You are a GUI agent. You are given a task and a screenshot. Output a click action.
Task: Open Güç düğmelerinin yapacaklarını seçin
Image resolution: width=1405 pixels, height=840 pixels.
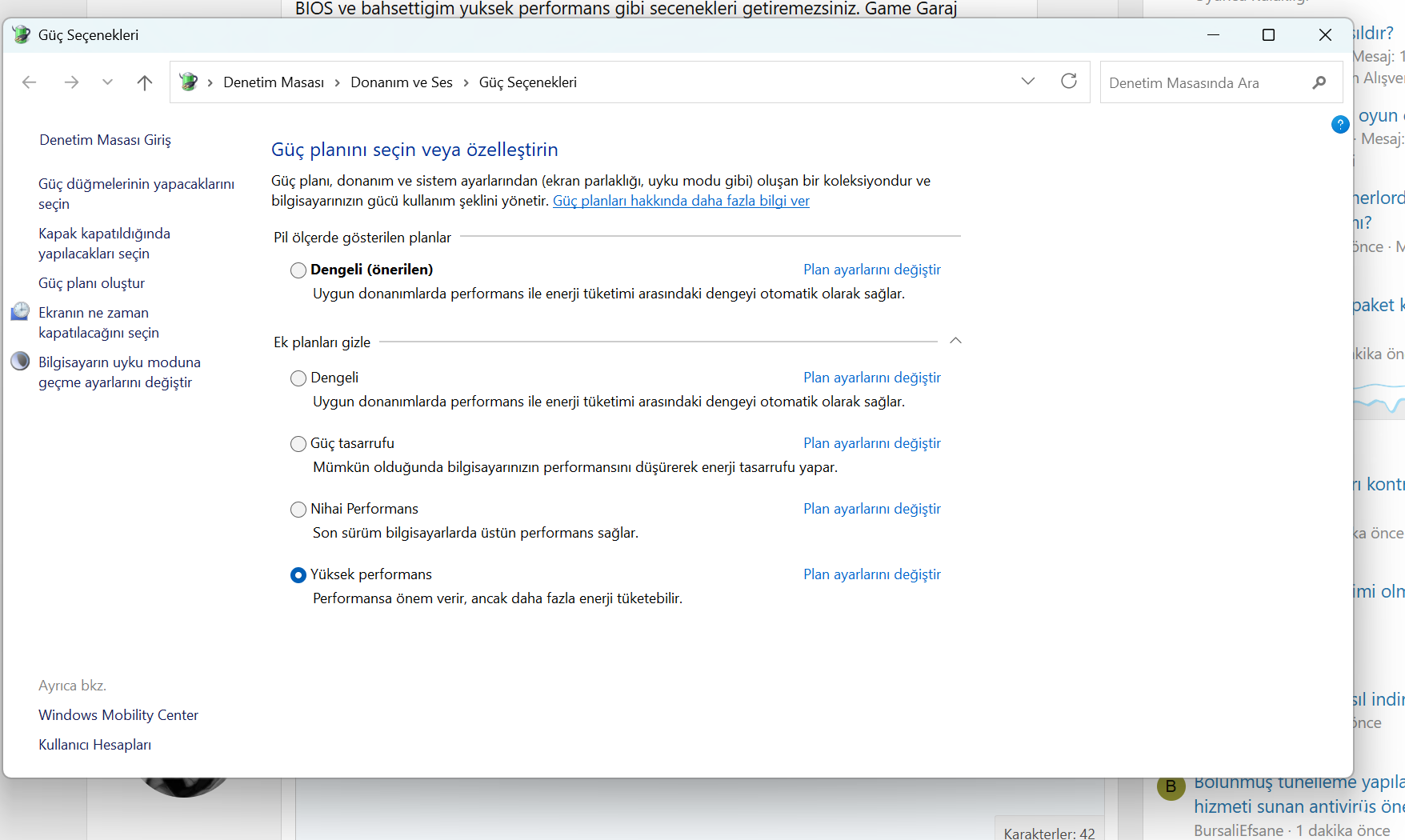(137, 194)
